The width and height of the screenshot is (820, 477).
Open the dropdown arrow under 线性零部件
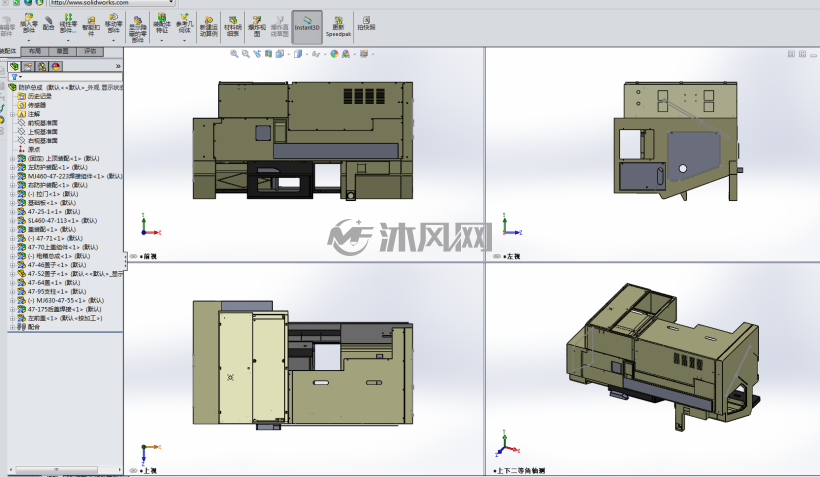[x=68, y=40]
